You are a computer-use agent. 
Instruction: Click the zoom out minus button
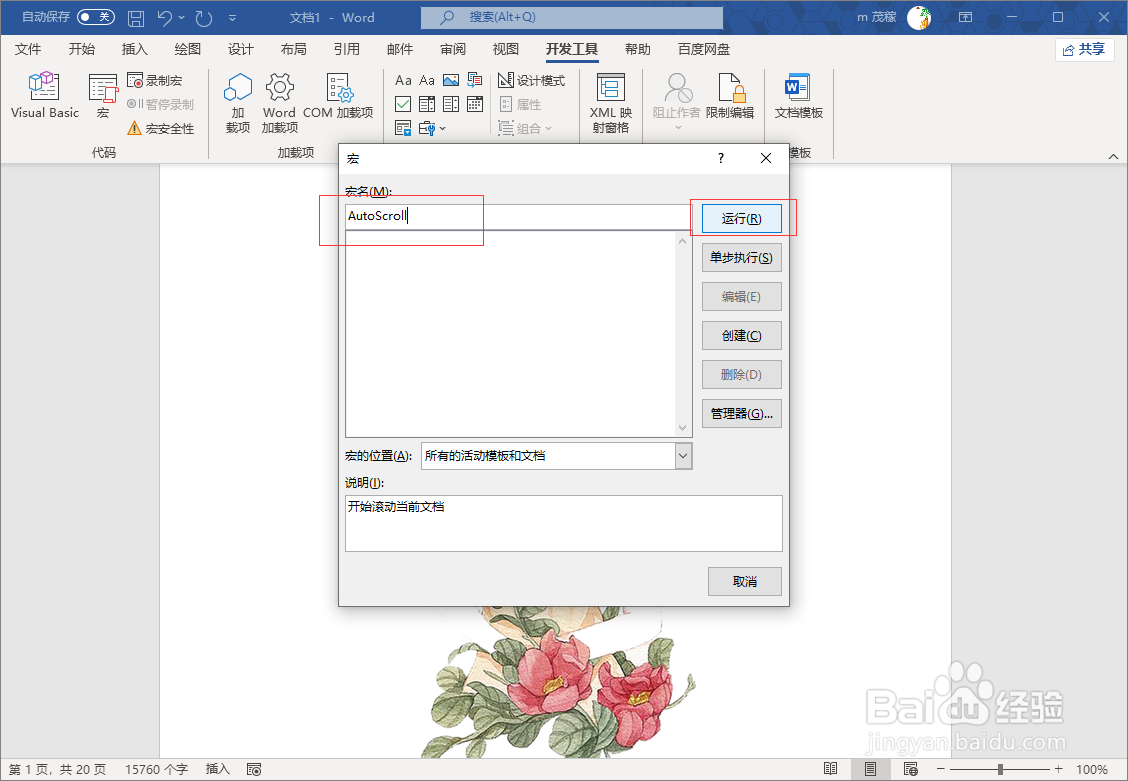[941, 769]
